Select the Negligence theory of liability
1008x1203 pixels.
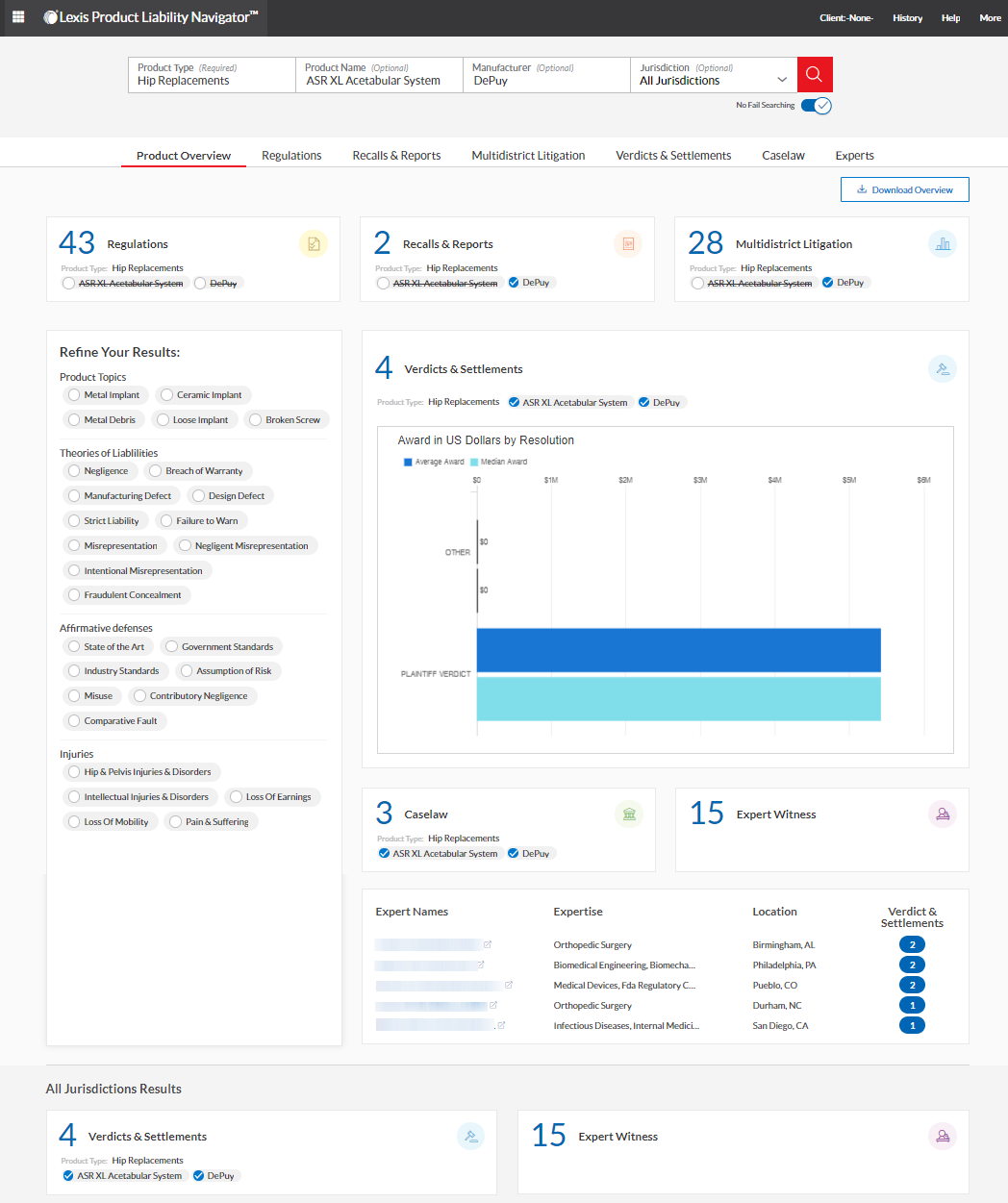click(x=100, y=471)
